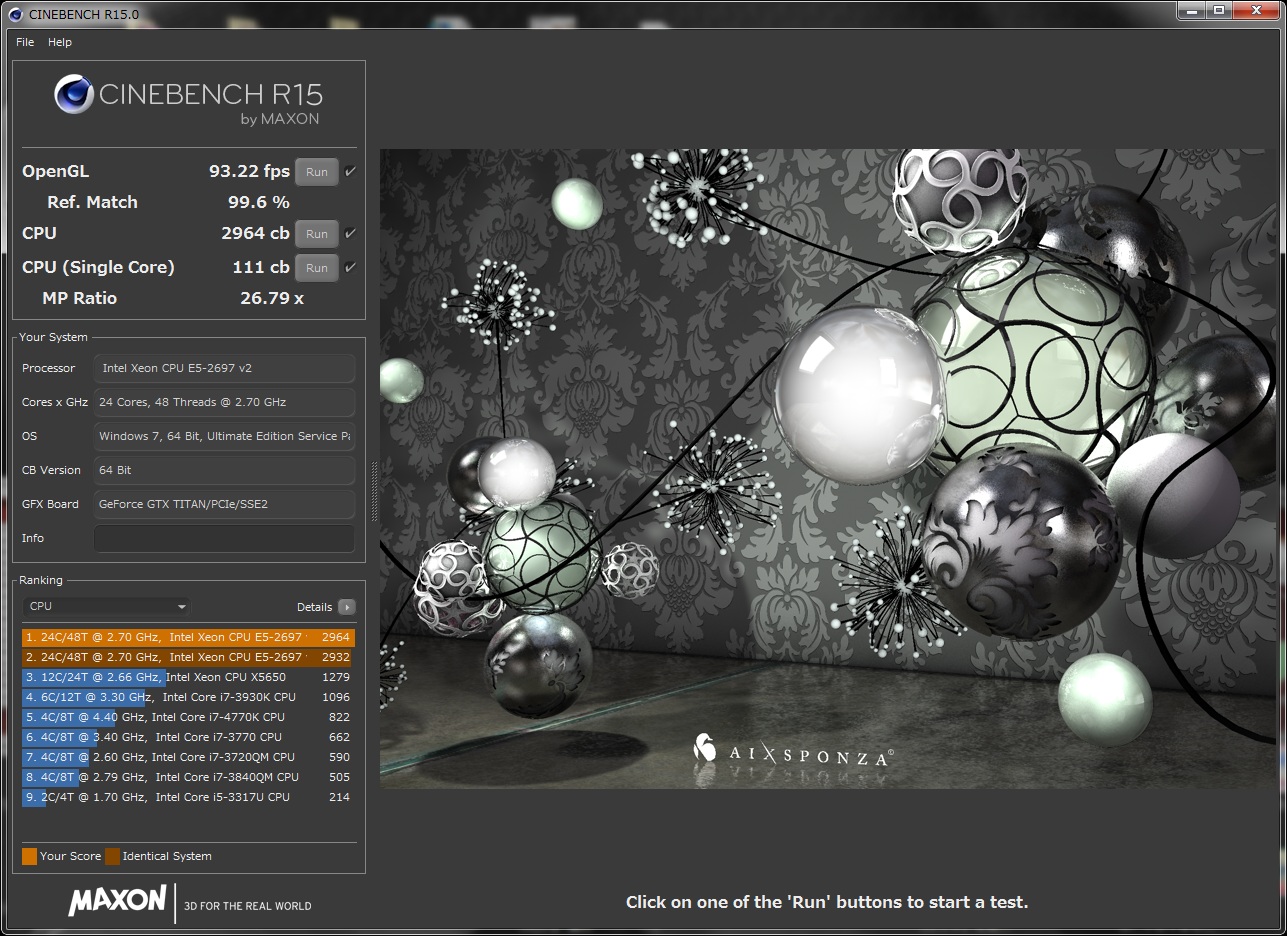This screenshot has width=1287, height=936.
Task: Click the Cinebench R15 logo sphere icon
Action: tap(74, 95)
